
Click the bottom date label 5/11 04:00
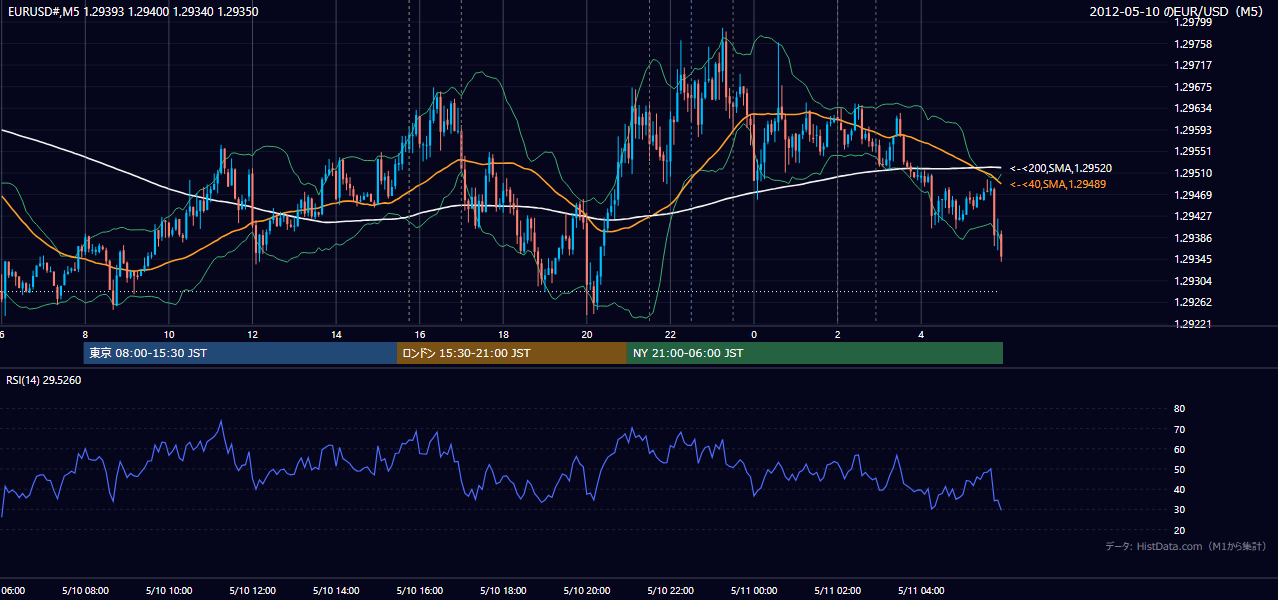[x=920, y=590]
